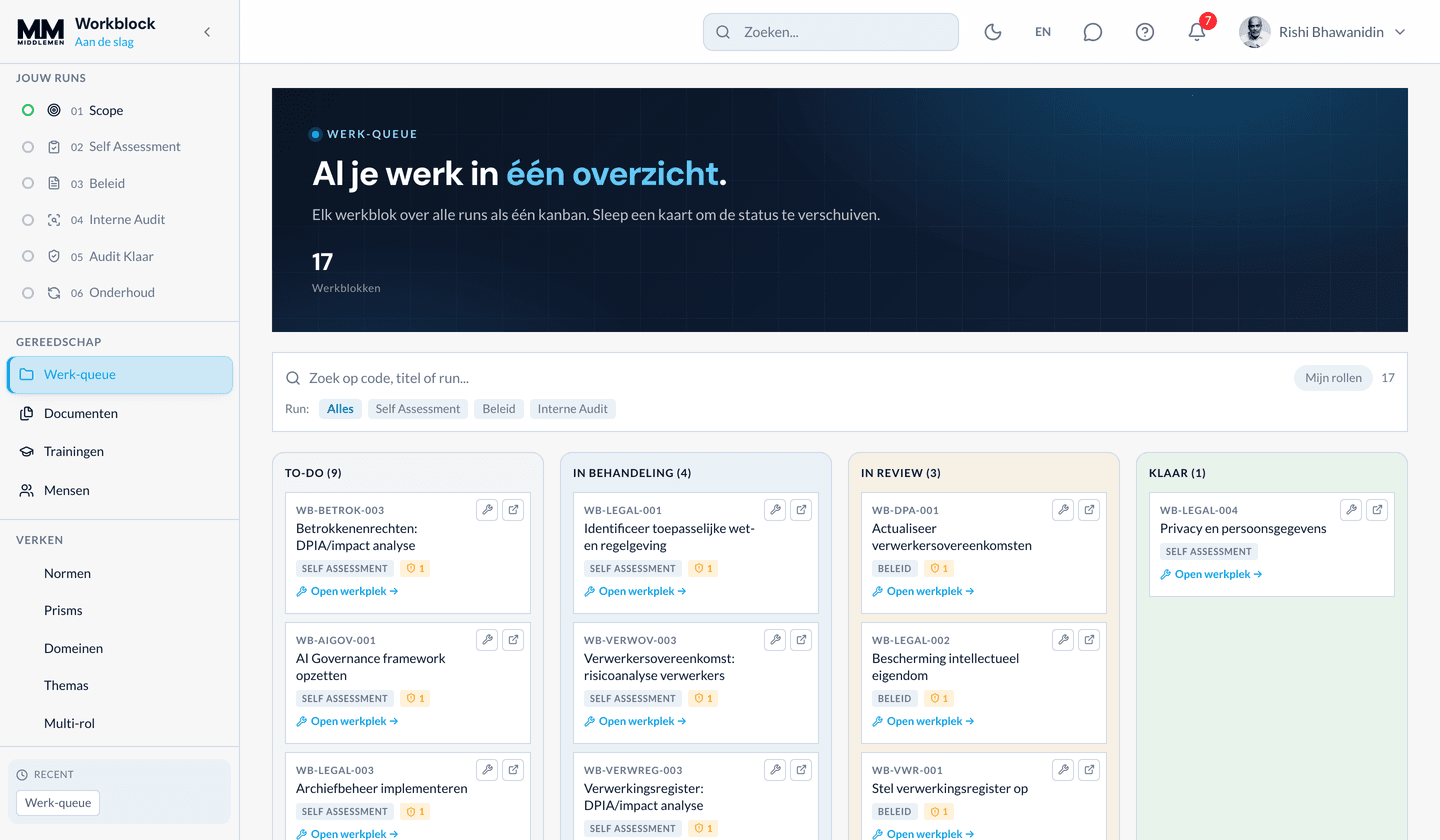The image size is (1440, 840).
Task: Click external-link icon on WB-VERWREG-003 card
Action: [801, 770]
